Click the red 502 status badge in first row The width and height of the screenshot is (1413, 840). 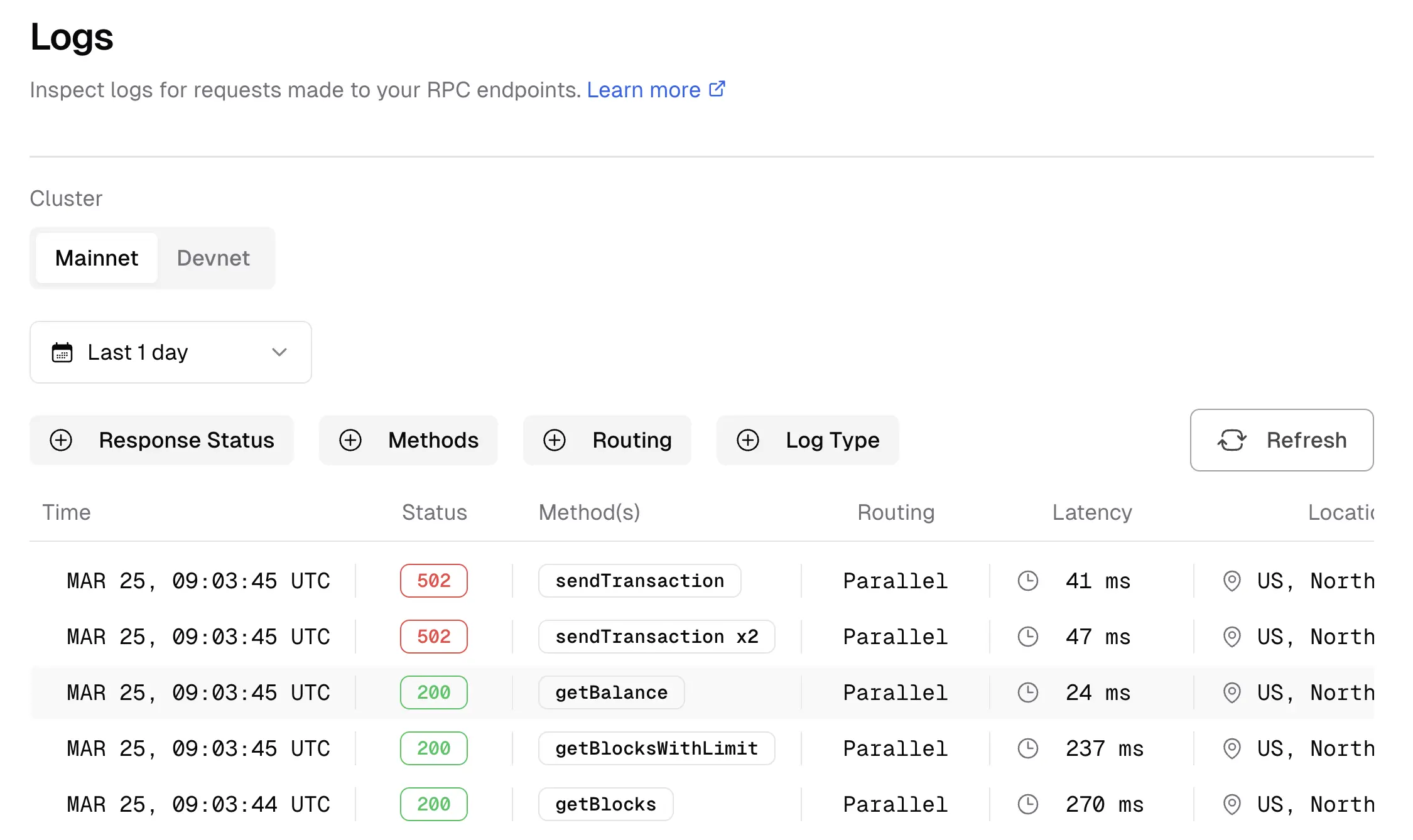coord(434,581)
